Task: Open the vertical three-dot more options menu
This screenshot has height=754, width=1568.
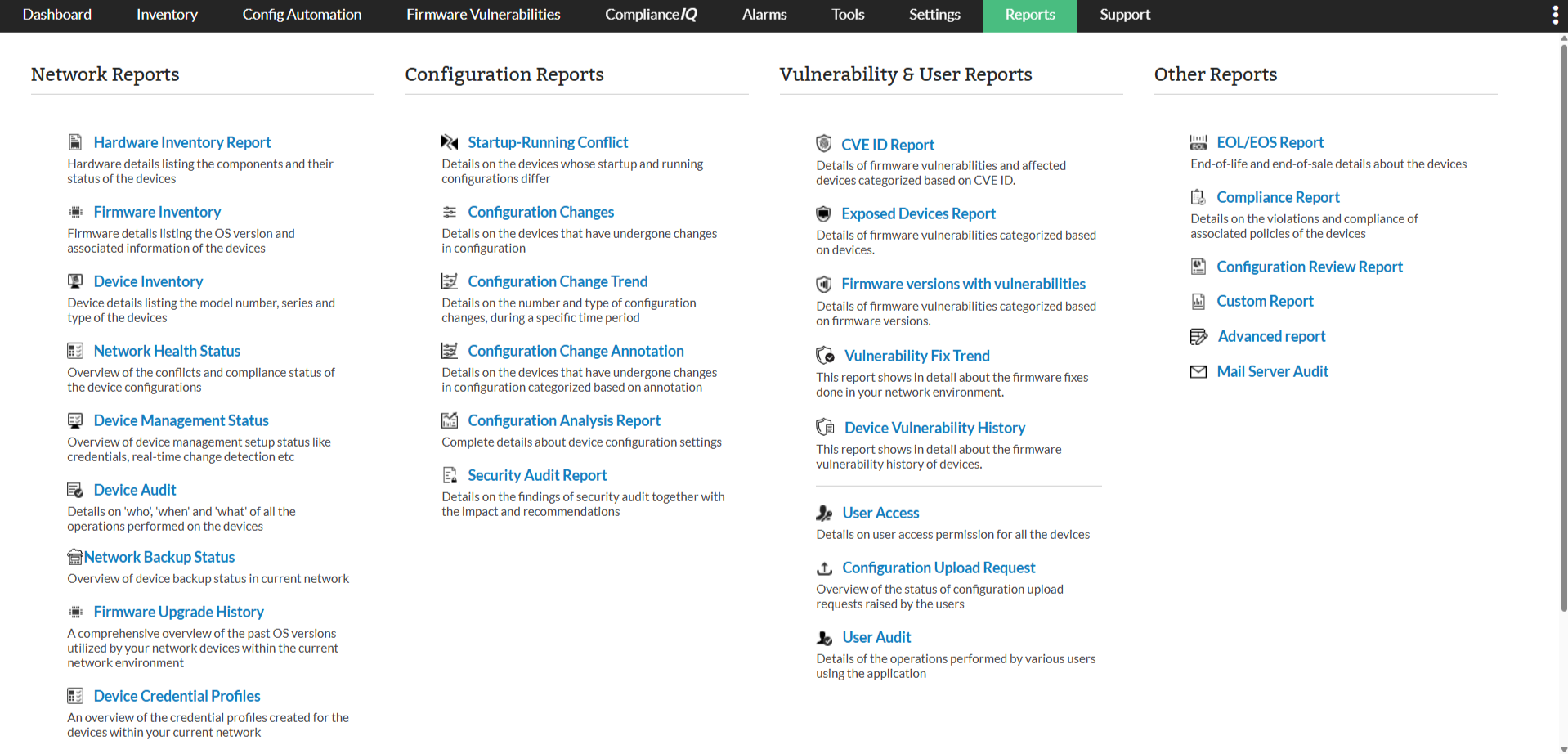Action: coord(1555,16)
